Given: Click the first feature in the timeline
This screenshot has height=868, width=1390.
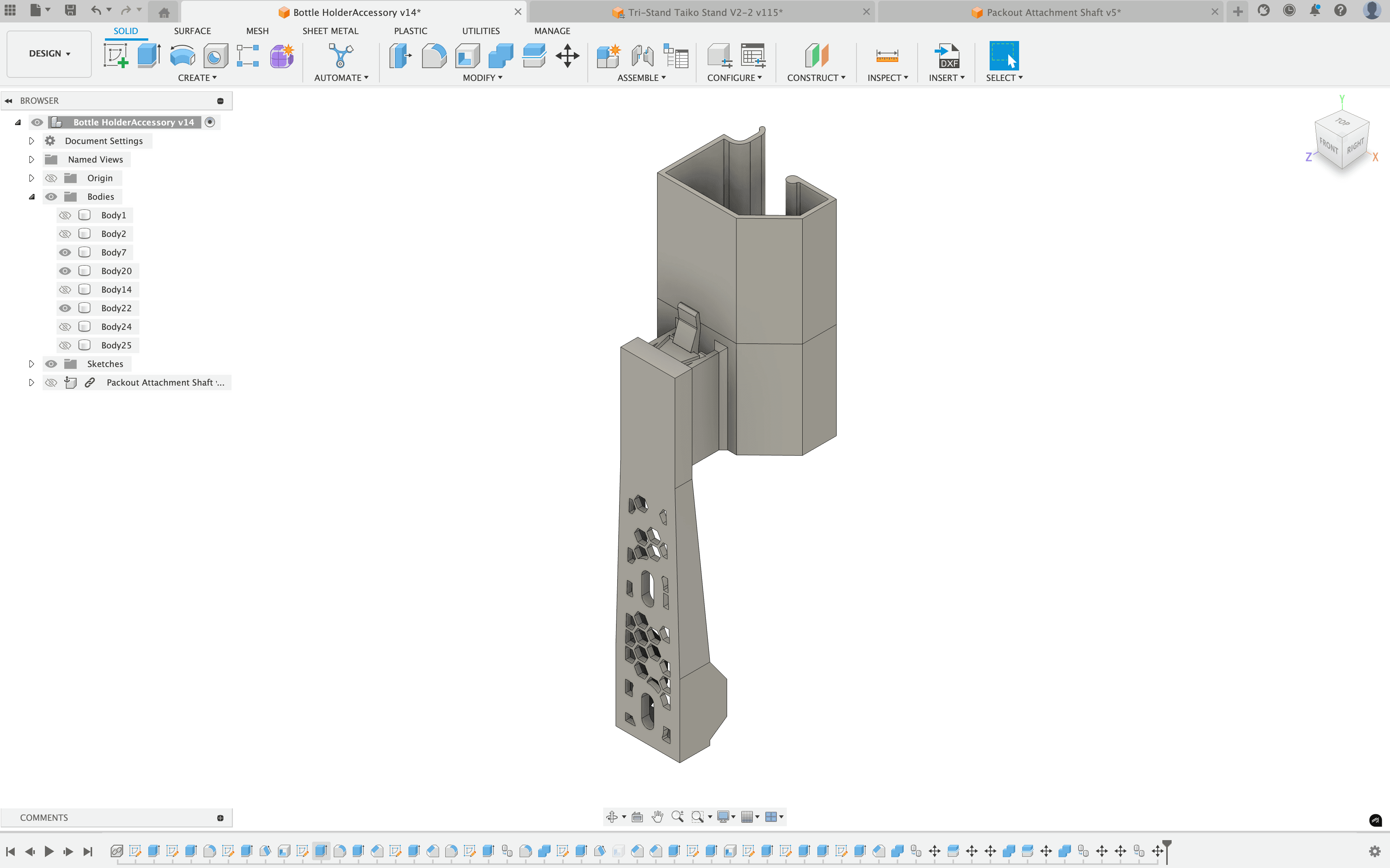Looking at the screenshot, I should click(117, 851).
